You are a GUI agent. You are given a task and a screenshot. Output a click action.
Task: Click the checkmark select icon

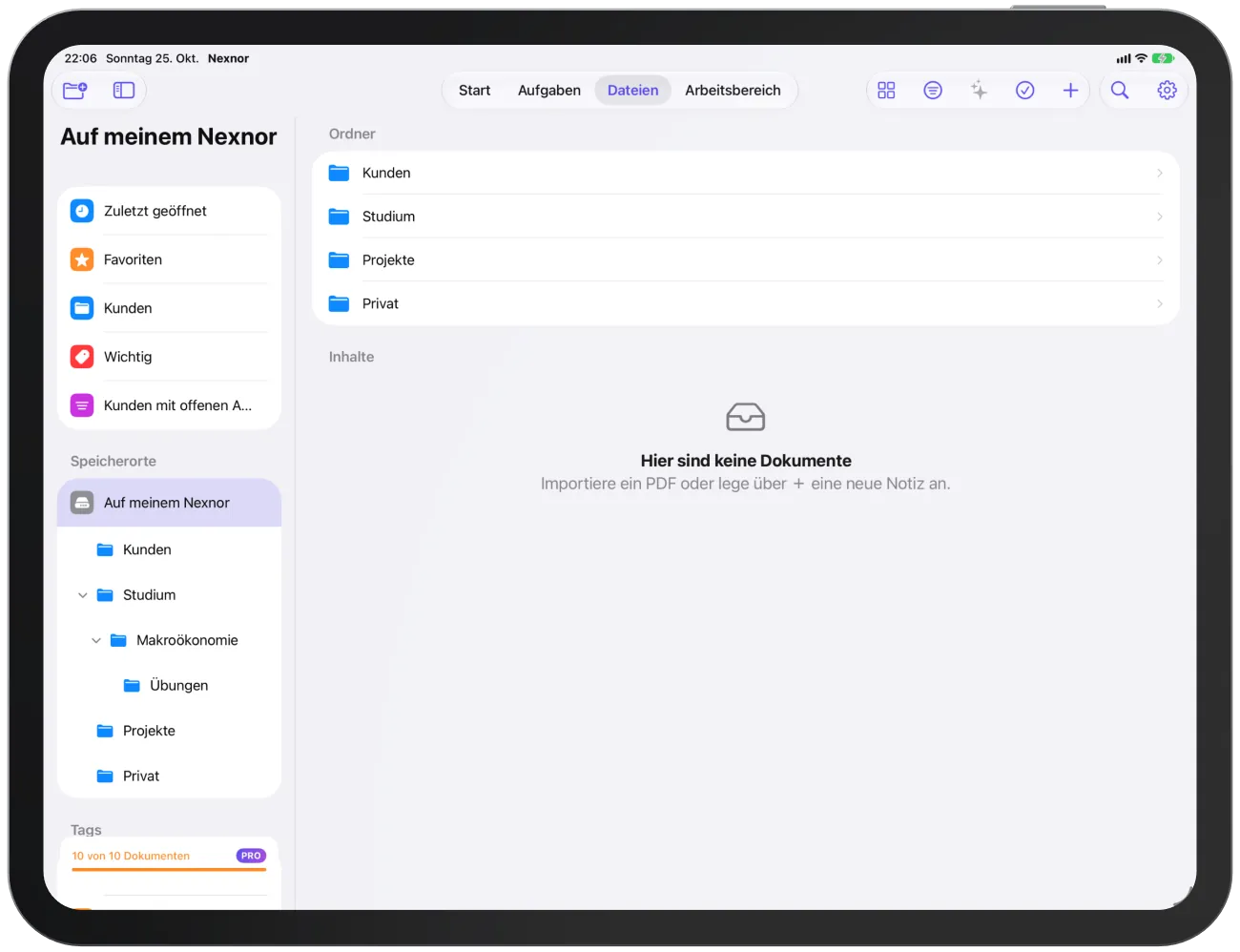coord(1025,91)
